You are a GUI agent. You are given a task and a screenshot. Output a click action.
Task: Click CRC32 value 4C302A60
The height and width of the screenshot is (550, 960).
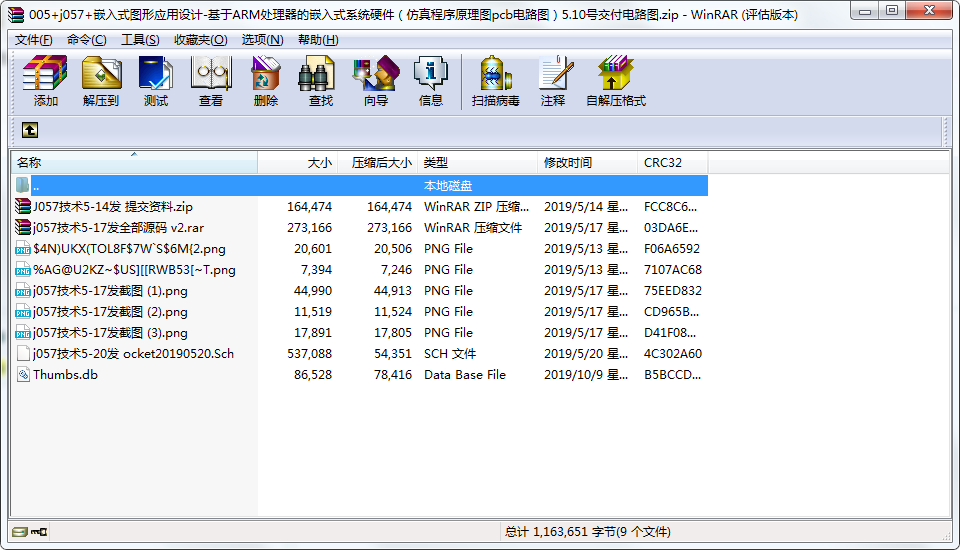click(x=672, y=353)
